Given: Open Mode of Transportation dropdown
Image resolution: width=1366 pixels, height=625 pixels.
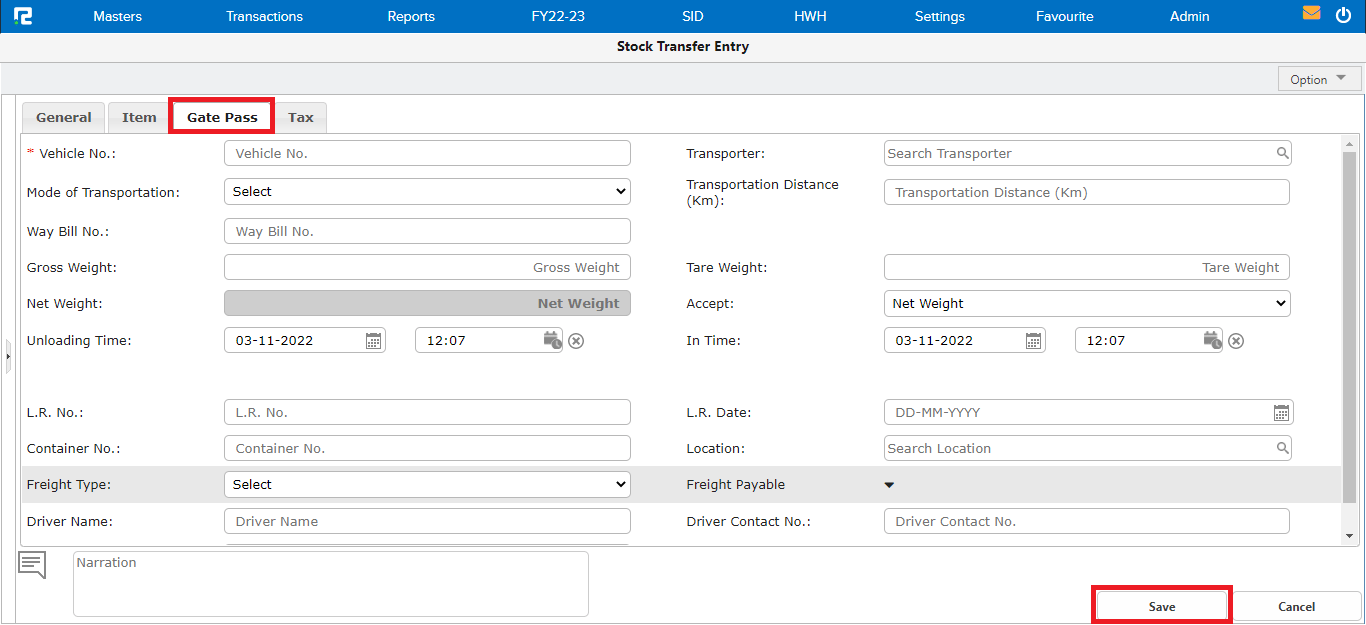Looking at the screenshot, I should tap(427, 191).
